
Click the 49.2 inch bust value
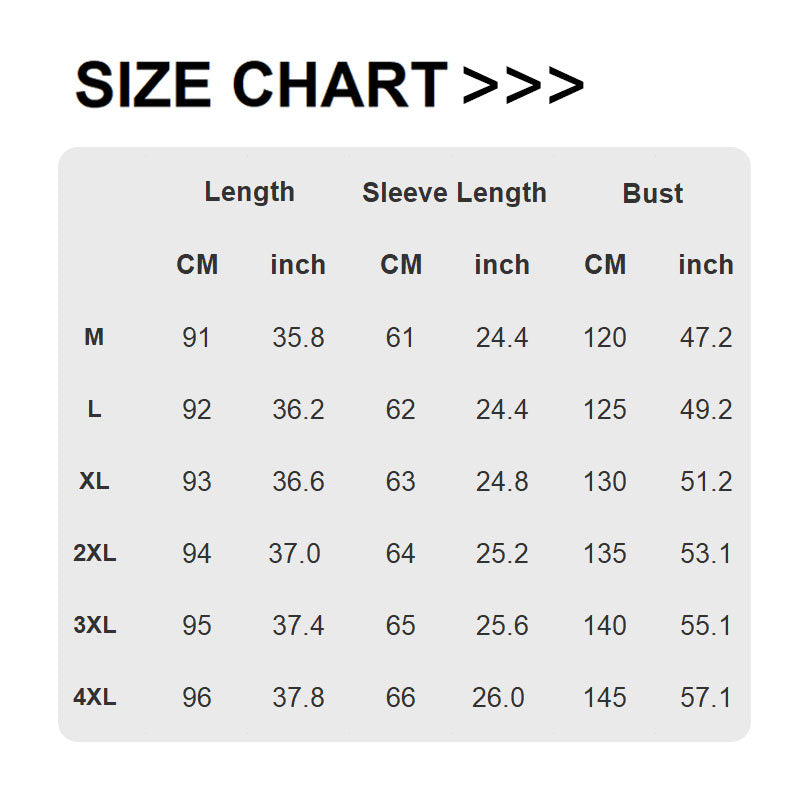pos(706,410)
